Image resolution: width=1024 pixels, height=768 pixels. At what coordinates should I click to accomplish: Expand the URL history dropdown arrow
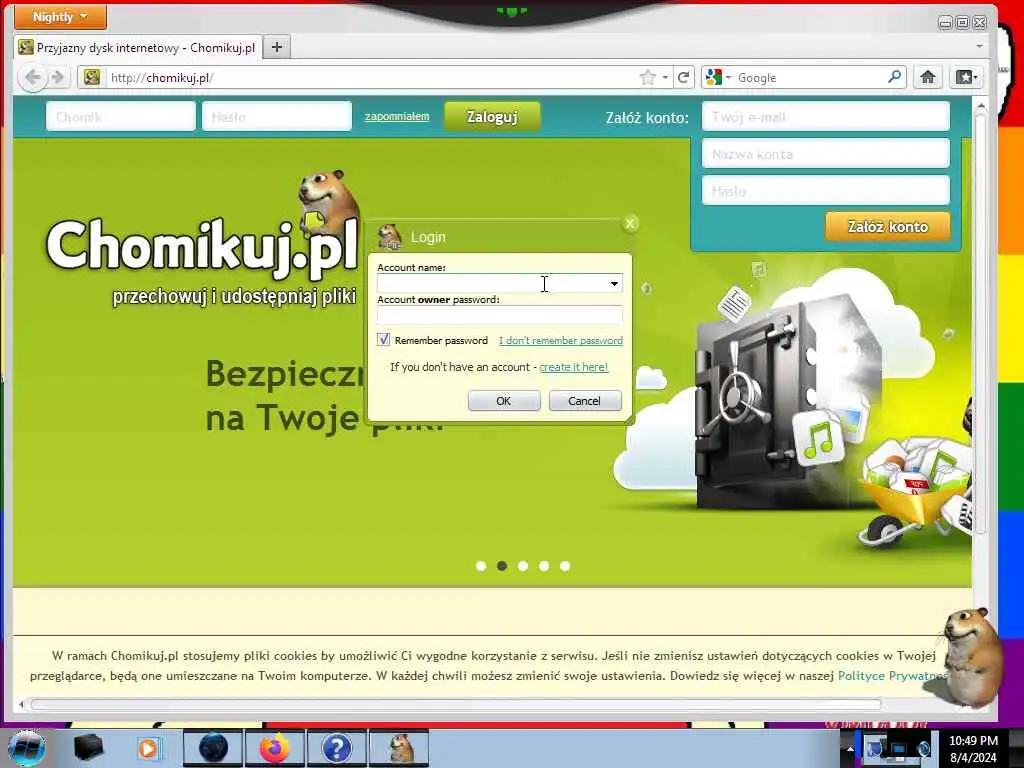click(x=665, y=78)
